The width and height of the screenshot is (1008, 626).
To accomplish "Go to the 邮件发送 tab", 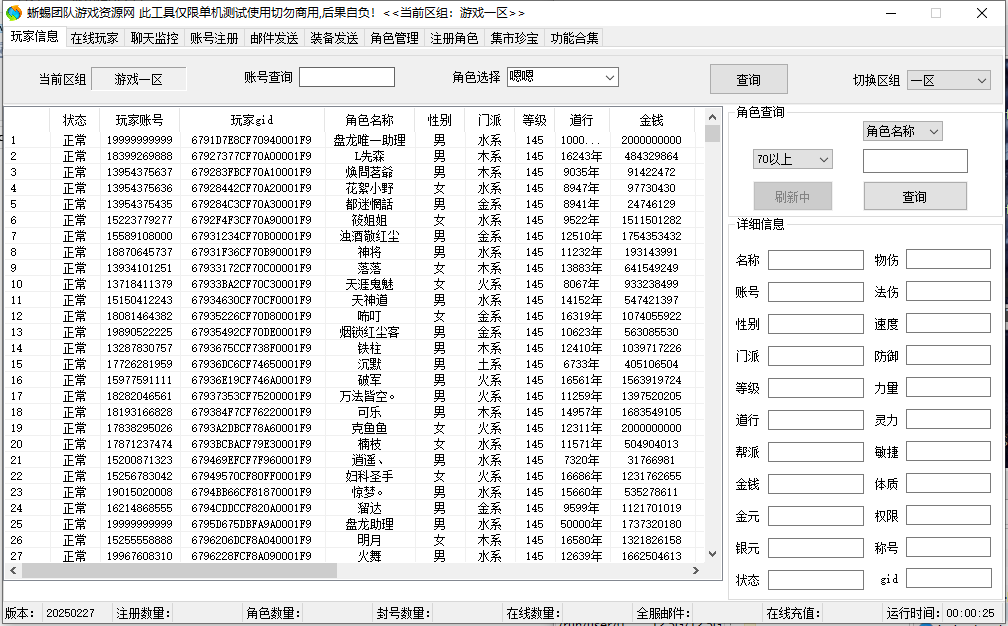I will tap(274, 39).
